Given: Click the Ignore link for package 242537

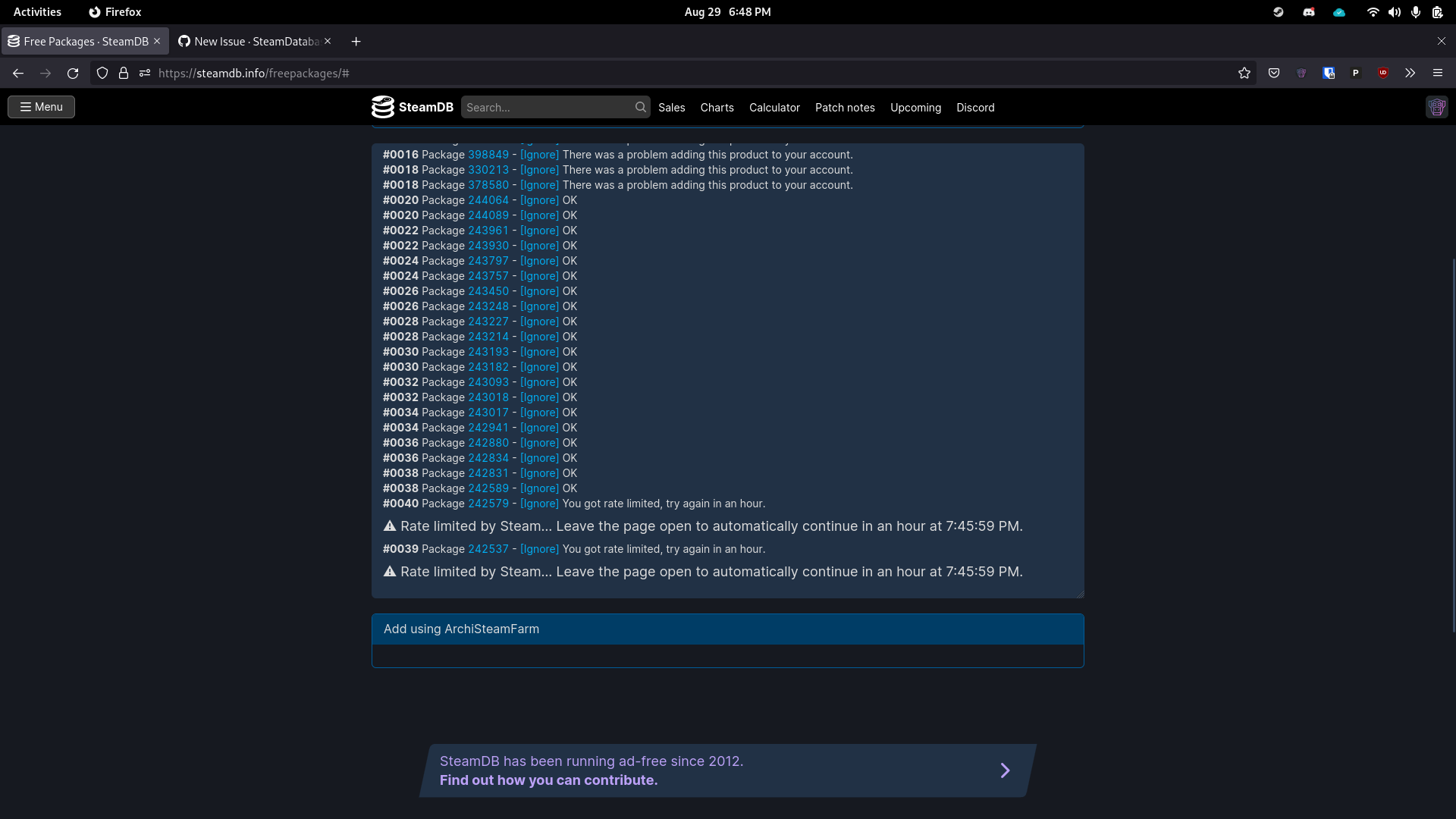Looking at the screenshot, I should point(538,548).
